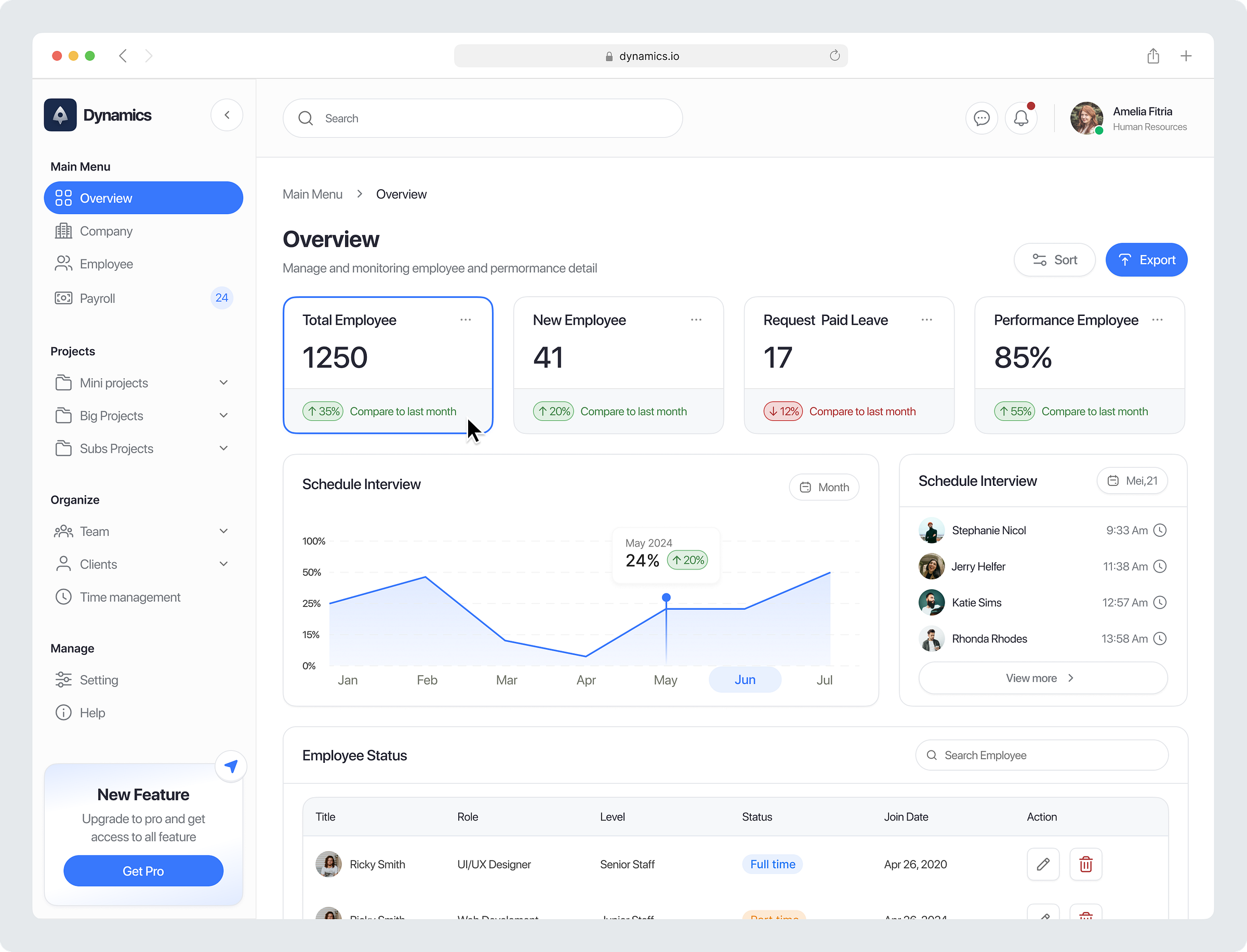
Task: Open Total Employee card options menu
Action: coord(466,320)
